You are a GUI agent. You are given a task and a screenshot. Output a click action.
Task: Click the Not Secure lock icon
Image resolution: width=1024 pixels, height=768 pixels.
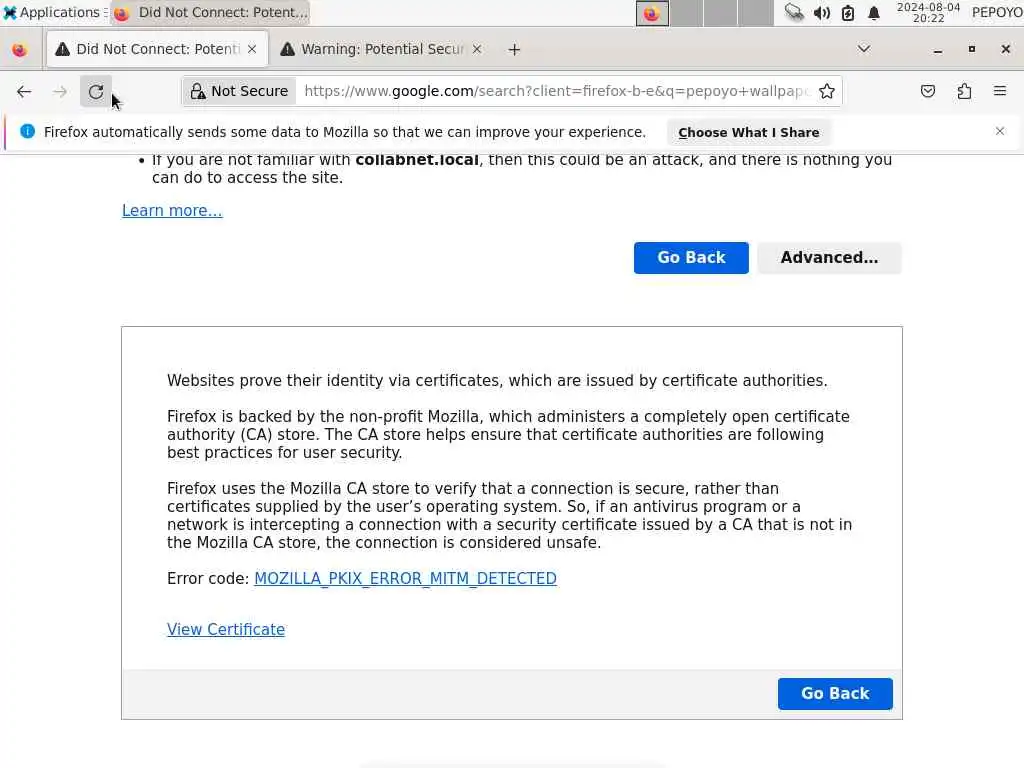pyautogui.click(x=197, y=91)
